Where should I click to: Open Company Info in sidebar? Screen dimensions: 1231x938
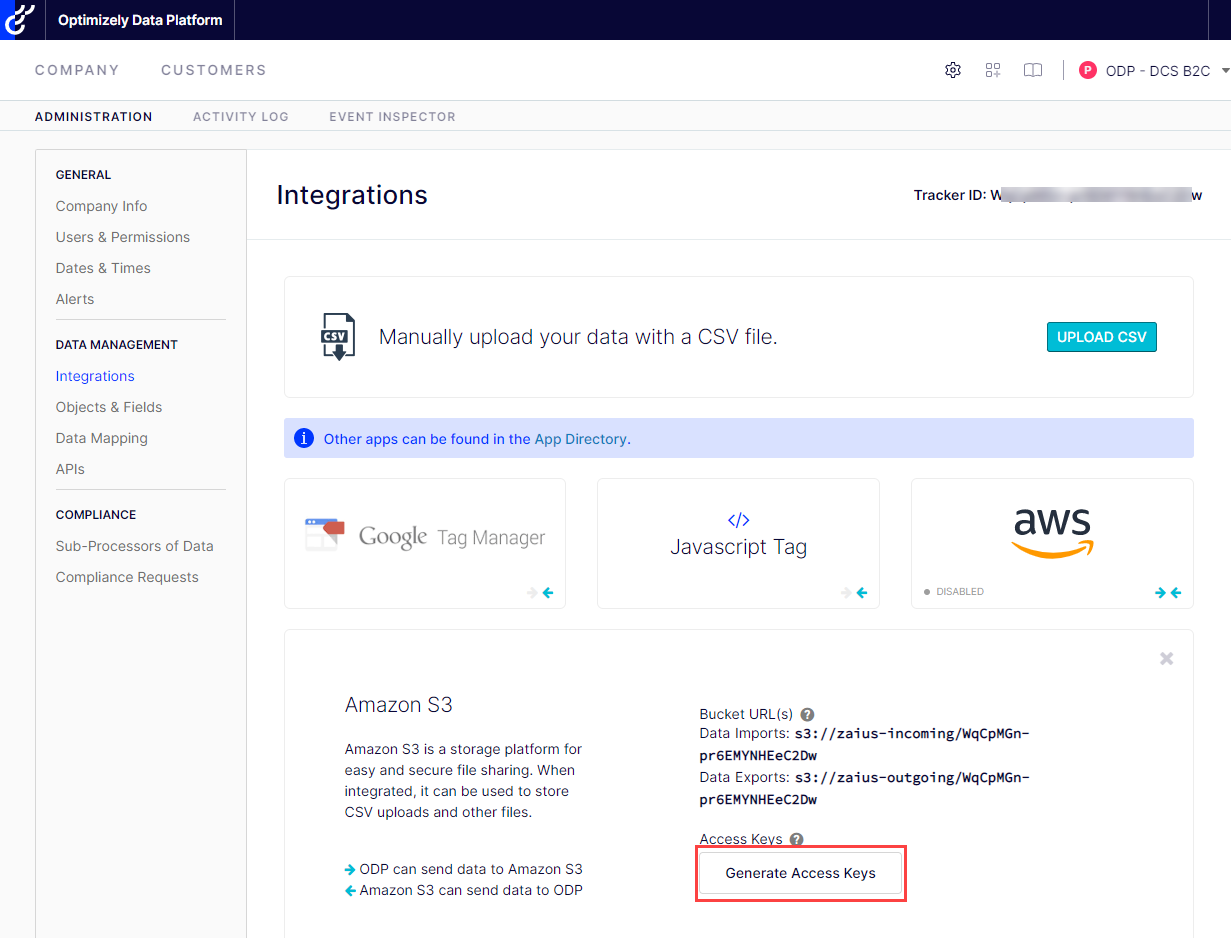(101, 206)
